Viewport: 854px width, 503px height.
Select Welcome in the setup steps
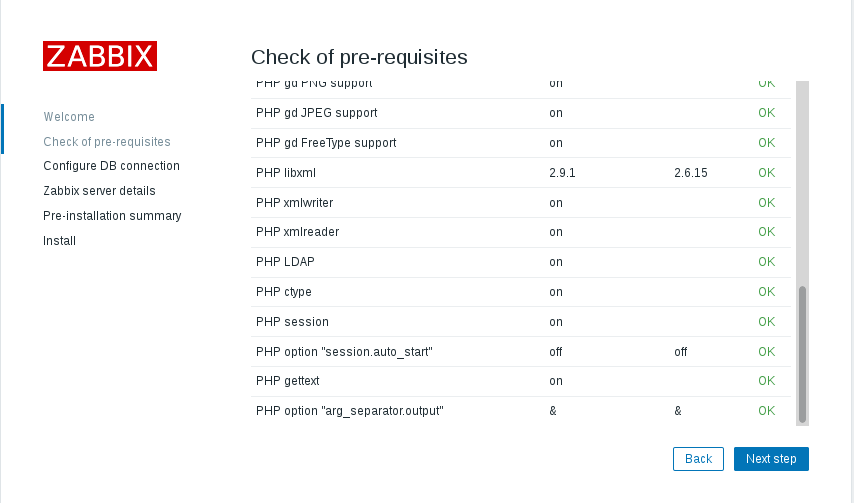click(69, 117)
